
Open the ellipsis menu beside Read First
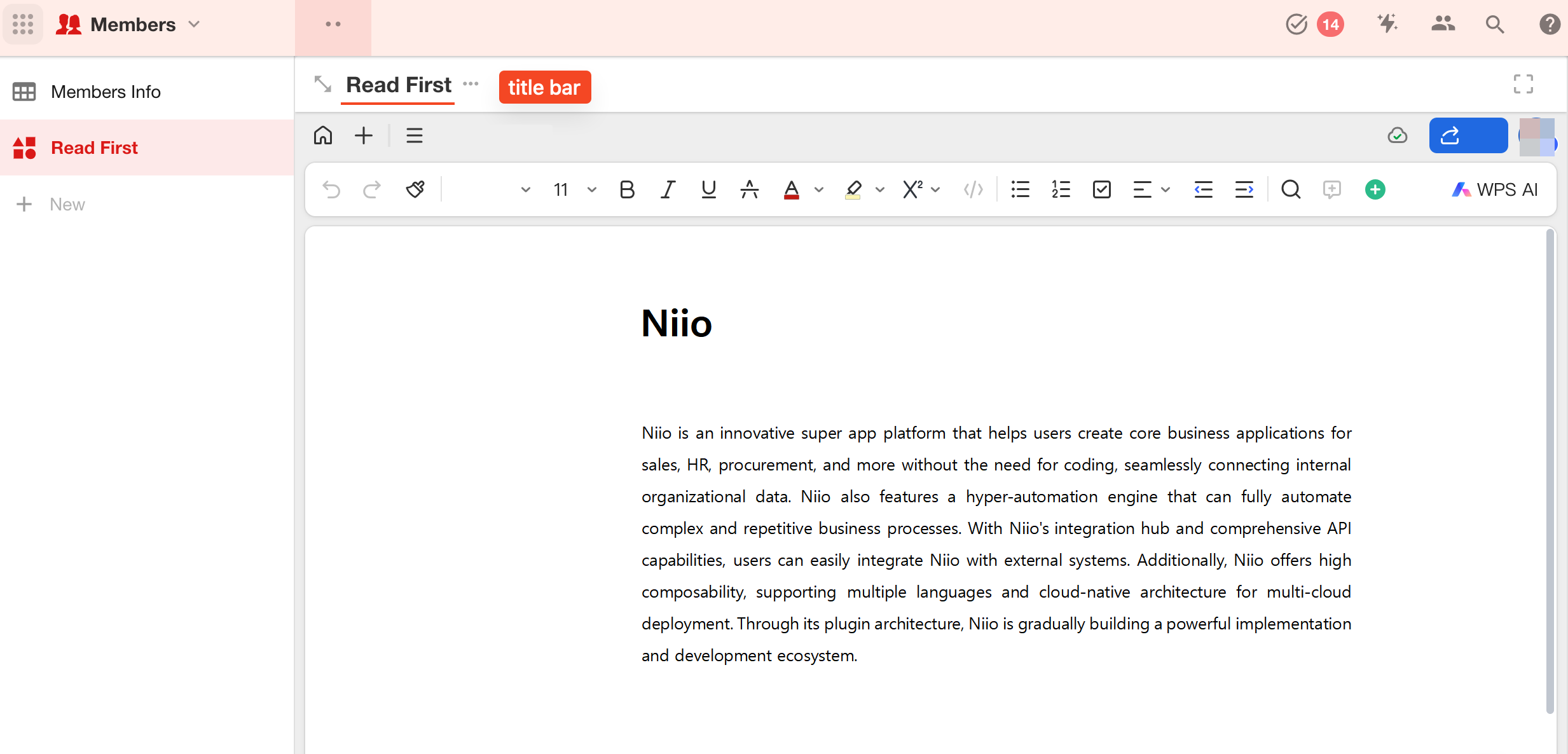[471, 84]
